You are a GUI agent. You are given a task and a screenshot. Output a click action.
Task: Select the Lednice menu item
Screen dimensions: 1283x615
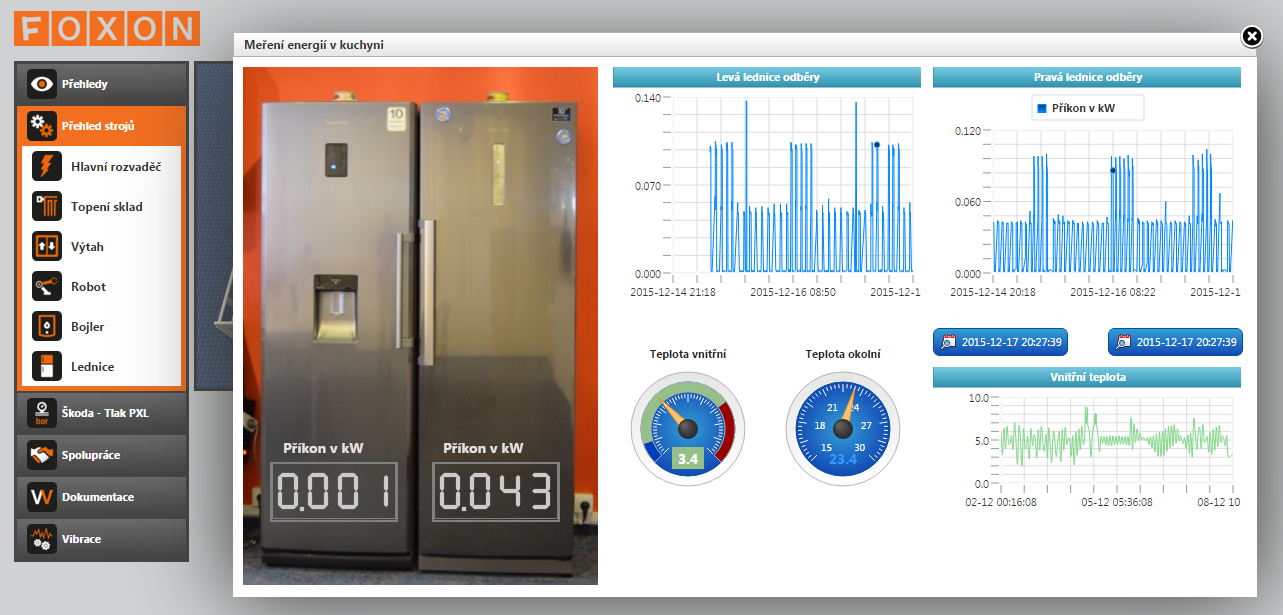click(x=102, y=366)
